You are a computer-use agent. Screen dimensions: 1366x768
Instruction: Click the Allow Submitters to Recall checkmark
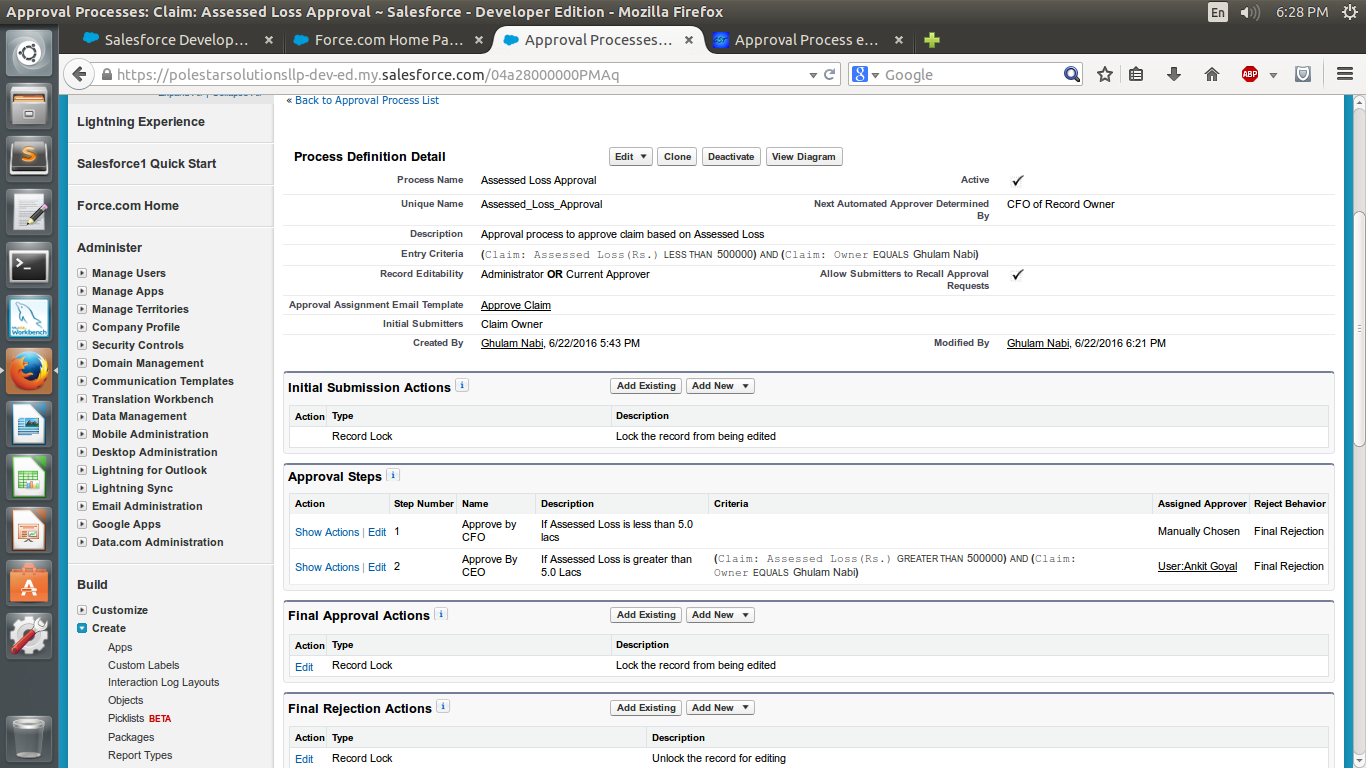pyautogui.click(x=1018, y=275)
